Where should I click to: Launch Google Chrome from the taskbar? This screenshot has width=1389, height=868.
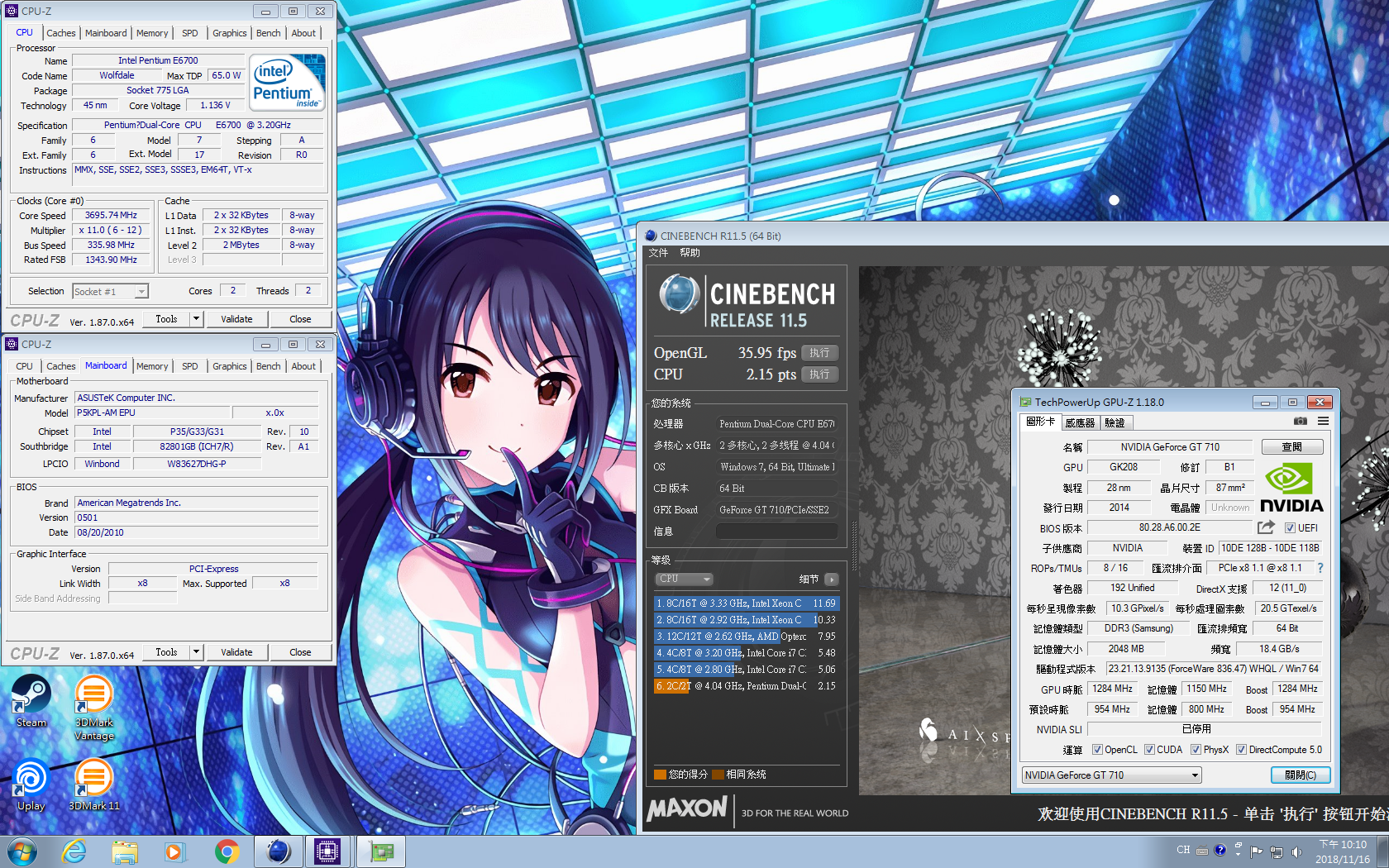pos(226,851)
